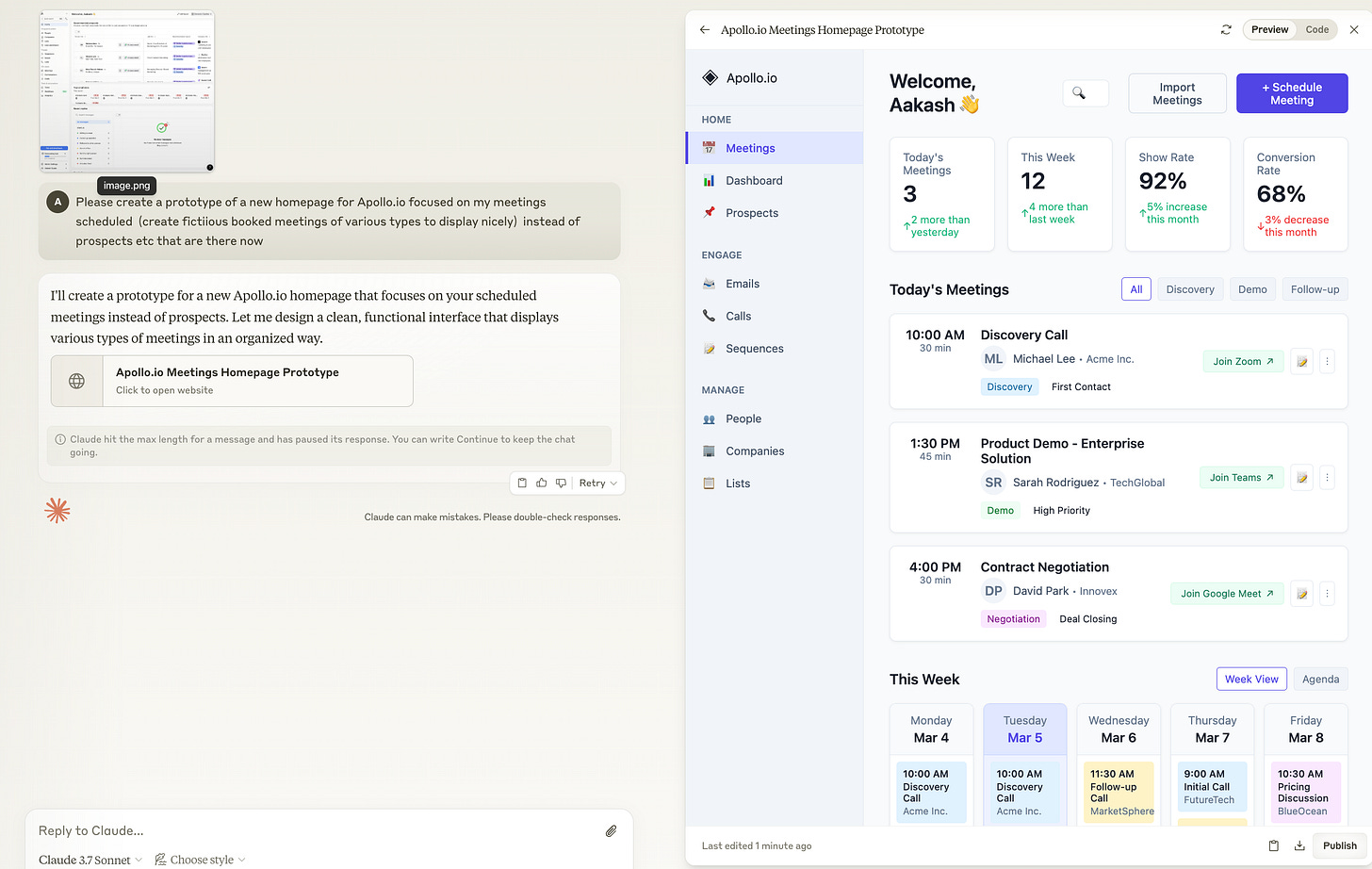Viewport: 1372px width, 869px height.
Task: Open more options for Contract Negotiation
Action: pos(1327,593)
